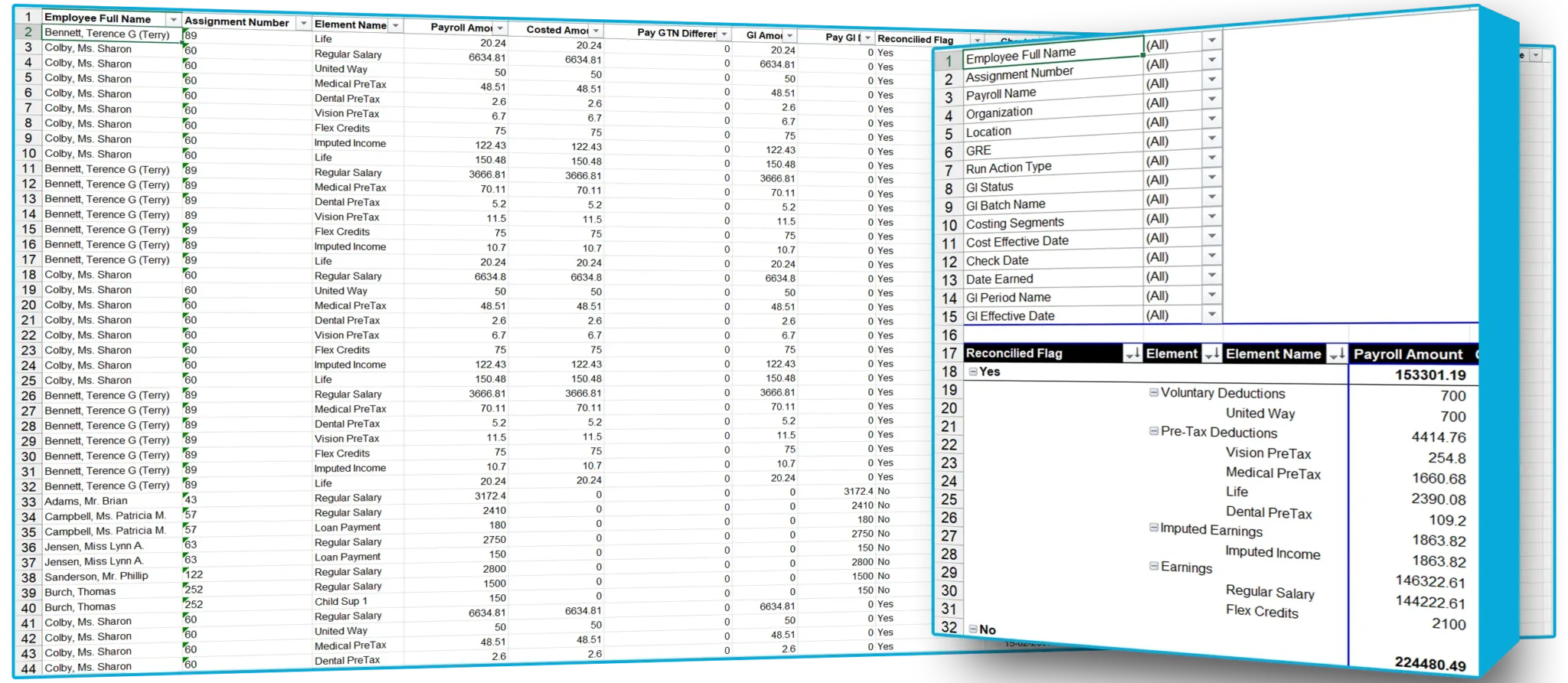Collapse the Imputed Earnings group
Screen dimensions: 1568x683
1154,528
